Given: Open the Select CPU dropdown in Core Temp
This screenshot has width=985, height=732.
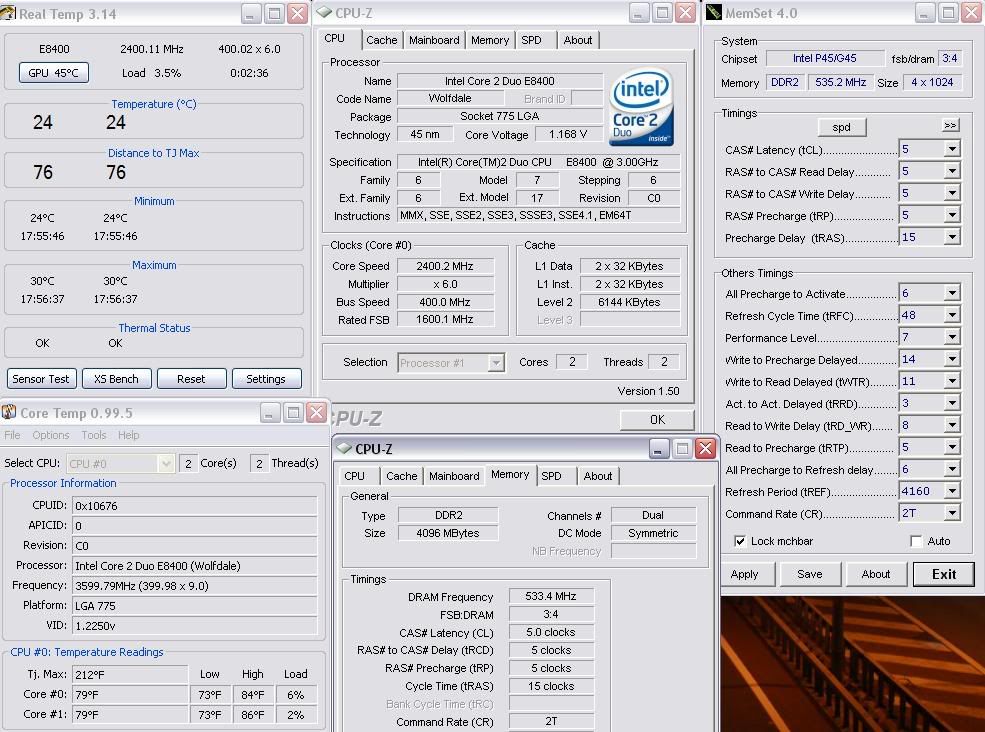Looking at the screenshot, I should pyautogui.click(x=166, y=464).
